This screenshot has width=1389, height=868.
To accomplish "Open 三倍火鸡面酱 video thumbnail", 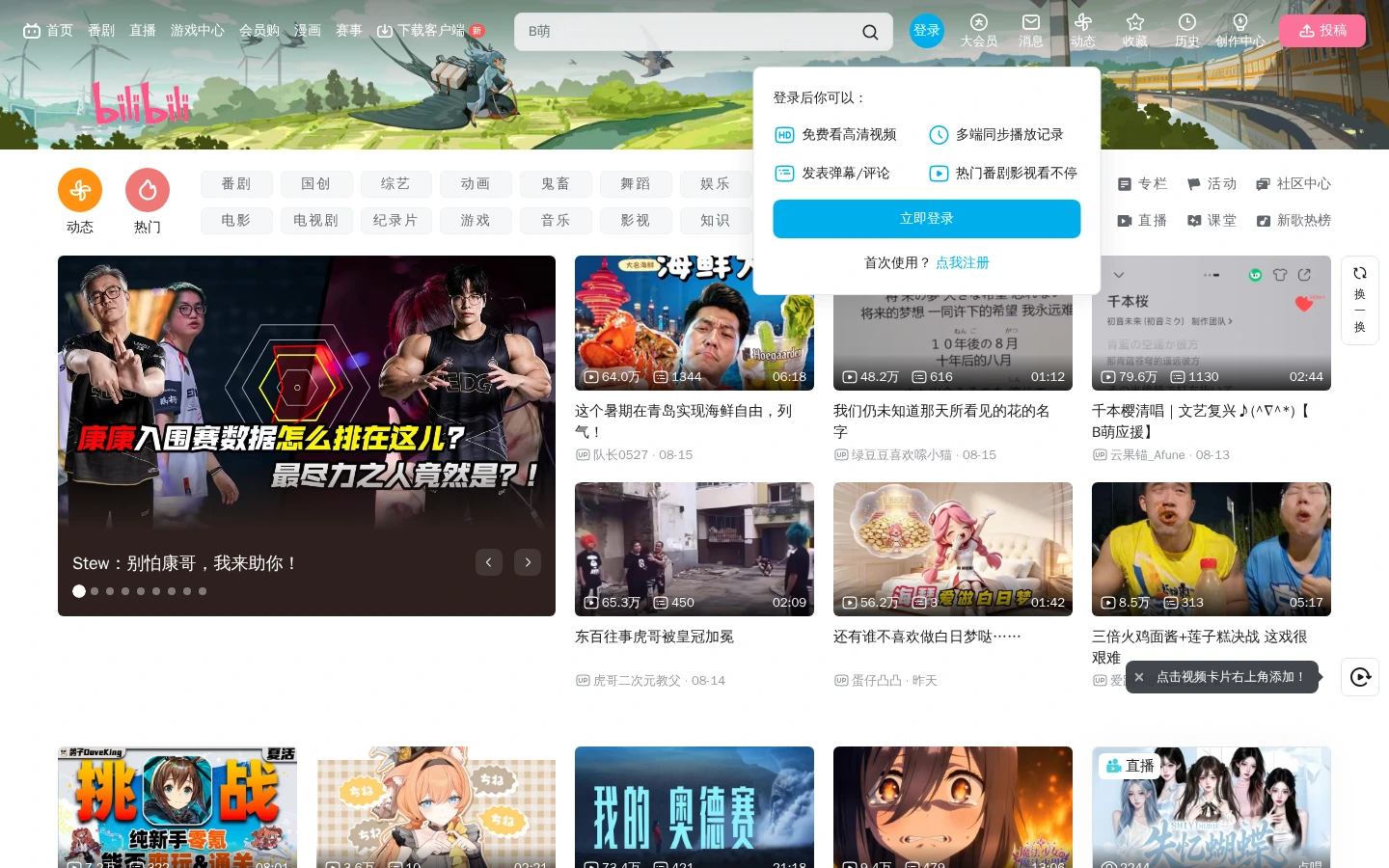I will tap(1212, 549).
